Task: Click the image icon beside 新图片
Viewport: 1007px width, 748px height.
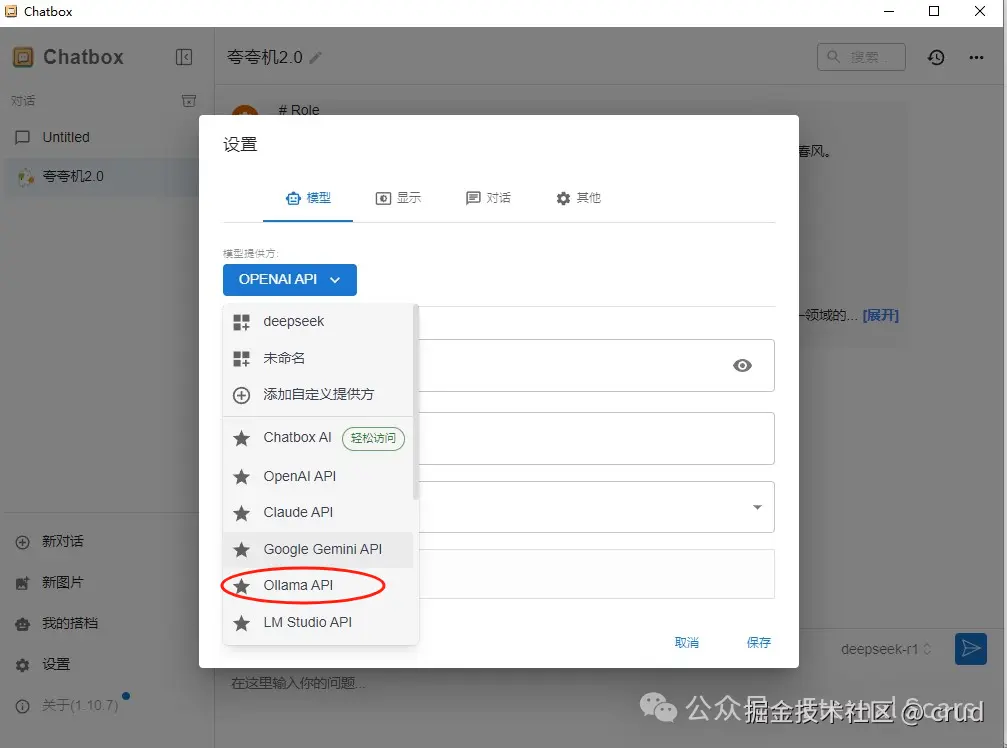Action: tap(22, 584)
